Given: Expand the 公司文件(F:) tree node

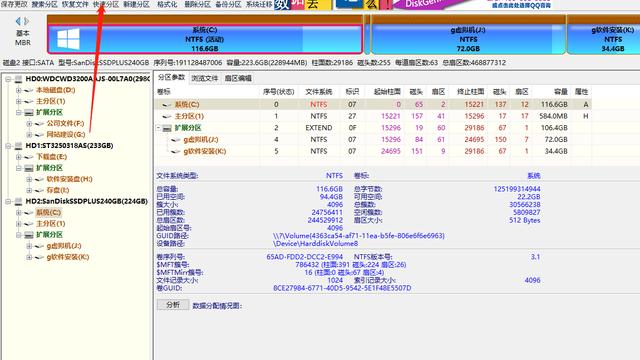Looking at the screenshot, I should (29, 123).
